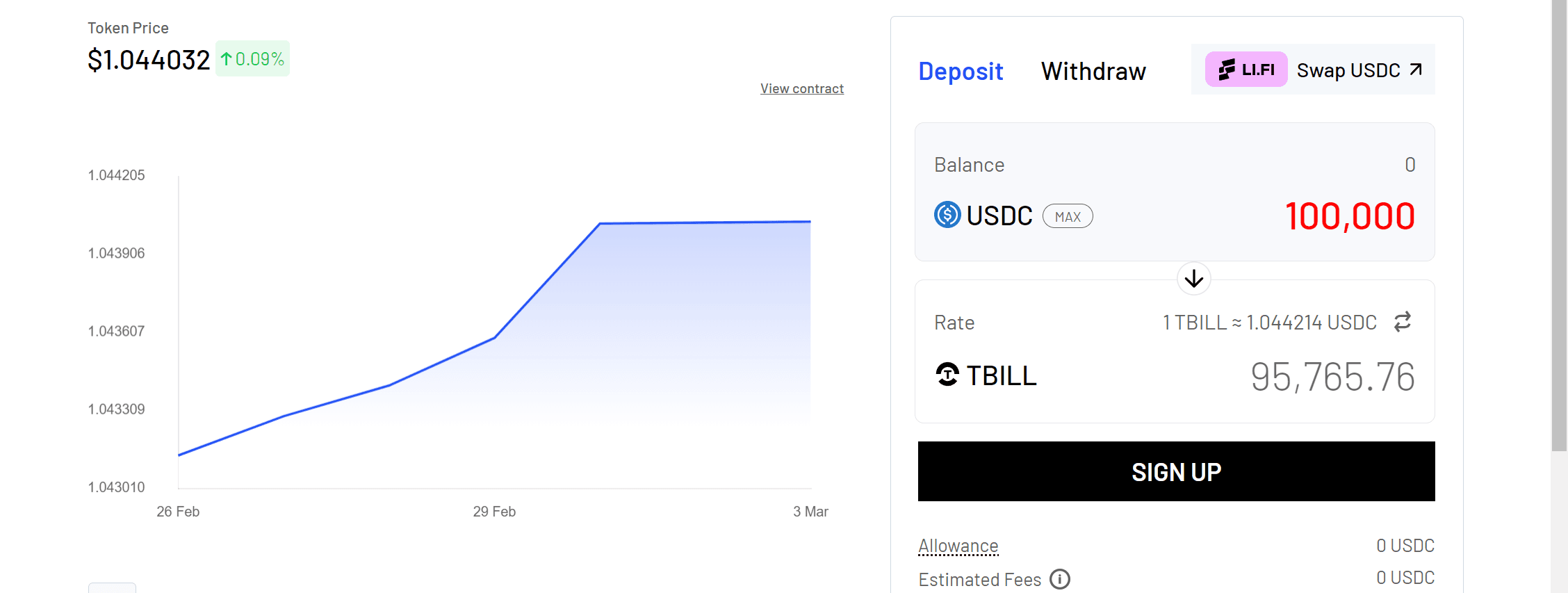The image size is (1568, 593).
Task: Click the 95,765.76 TBILL output amount
Action: click(x=1332, y=376)
